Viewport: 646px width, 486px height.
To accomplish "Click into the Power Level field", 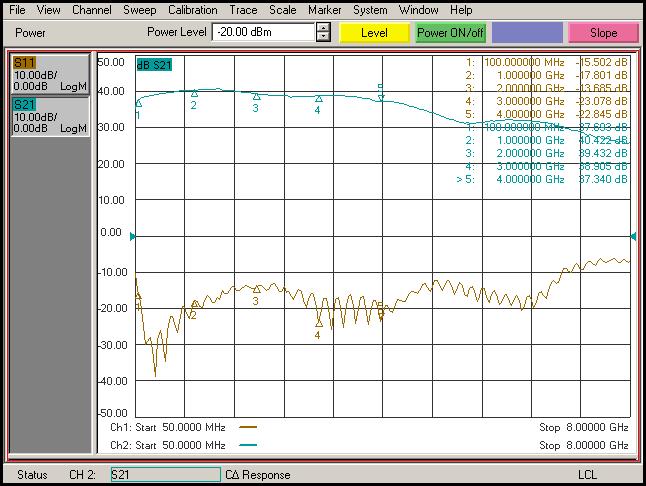I will [x=263, y=32].
